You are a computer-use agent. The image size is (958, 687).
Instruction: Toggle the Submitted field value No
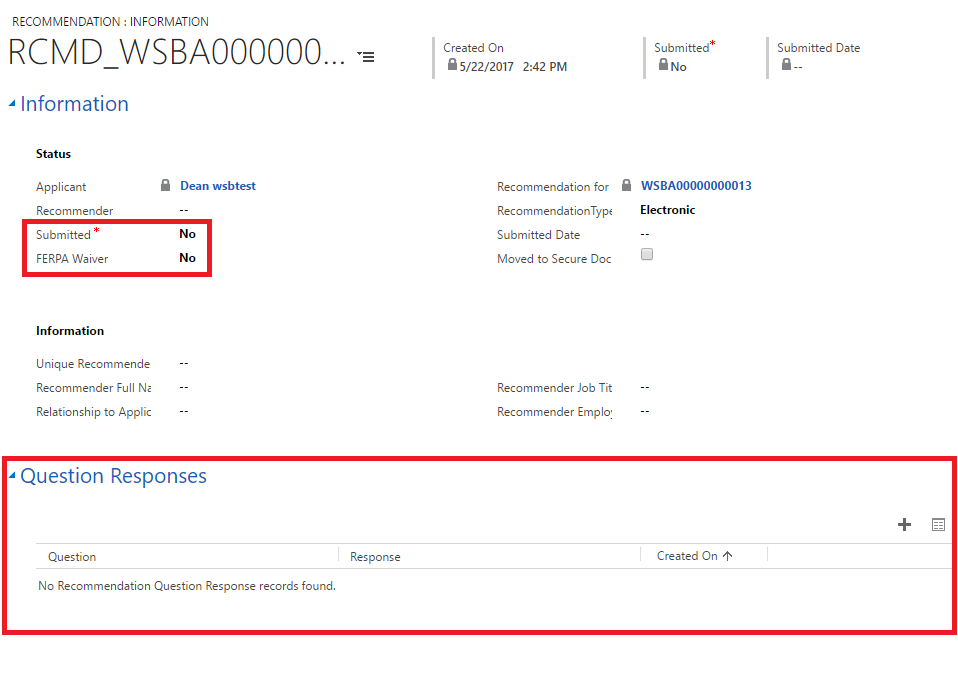[x=187, y=234]
